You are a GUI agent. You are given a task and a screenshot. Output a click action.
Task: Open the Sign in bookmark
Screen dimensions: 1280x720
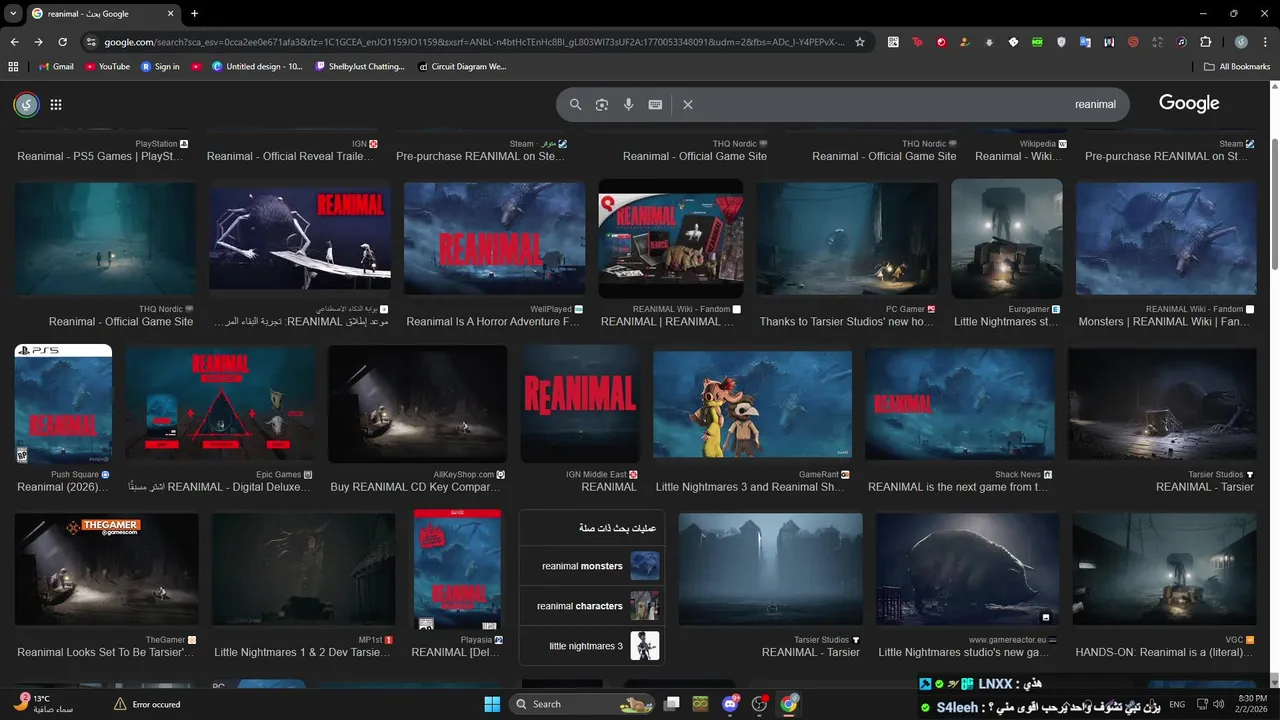pos(160,66)
